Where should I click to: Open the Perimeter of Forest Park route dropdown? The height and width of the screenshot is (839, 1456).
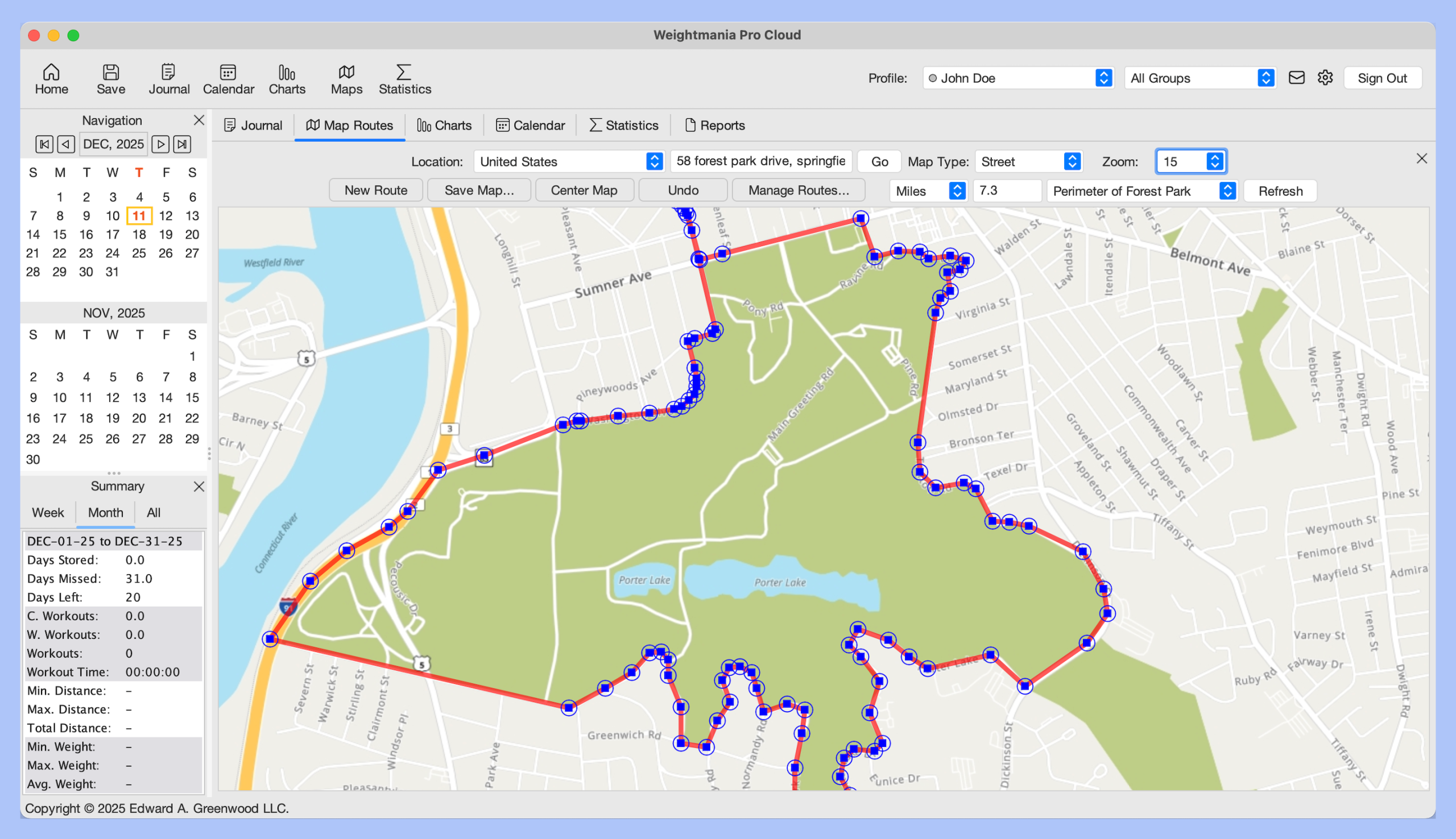click(1143, 191)
